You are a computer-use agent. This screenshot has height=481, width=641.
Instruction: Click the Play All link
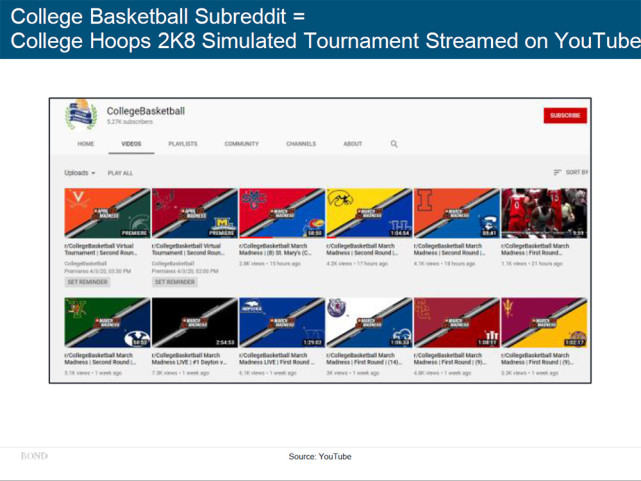120,173
